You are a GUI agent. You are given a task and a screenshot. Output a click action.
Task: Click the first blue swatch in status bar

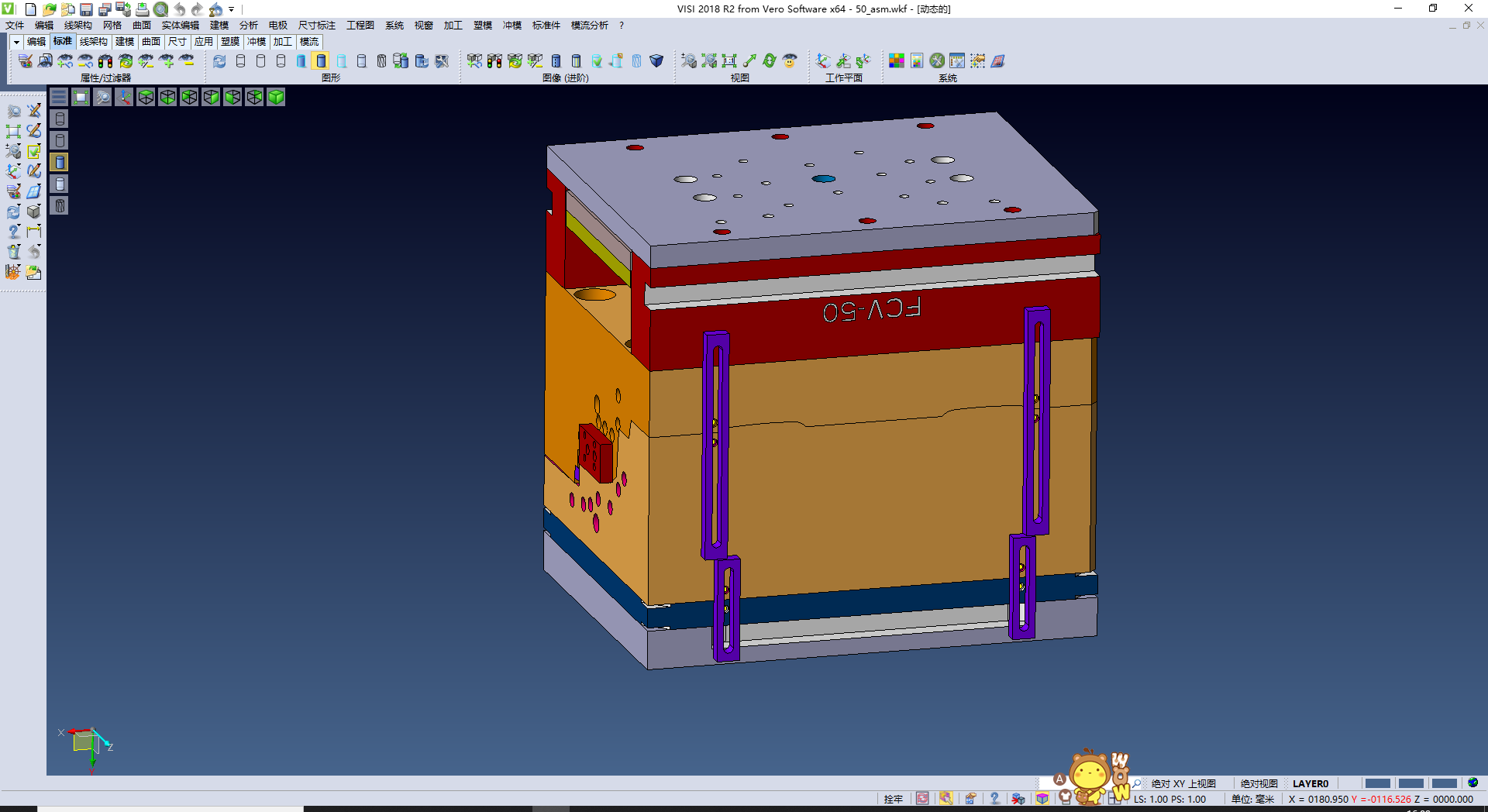click(x=1377, y=783)
